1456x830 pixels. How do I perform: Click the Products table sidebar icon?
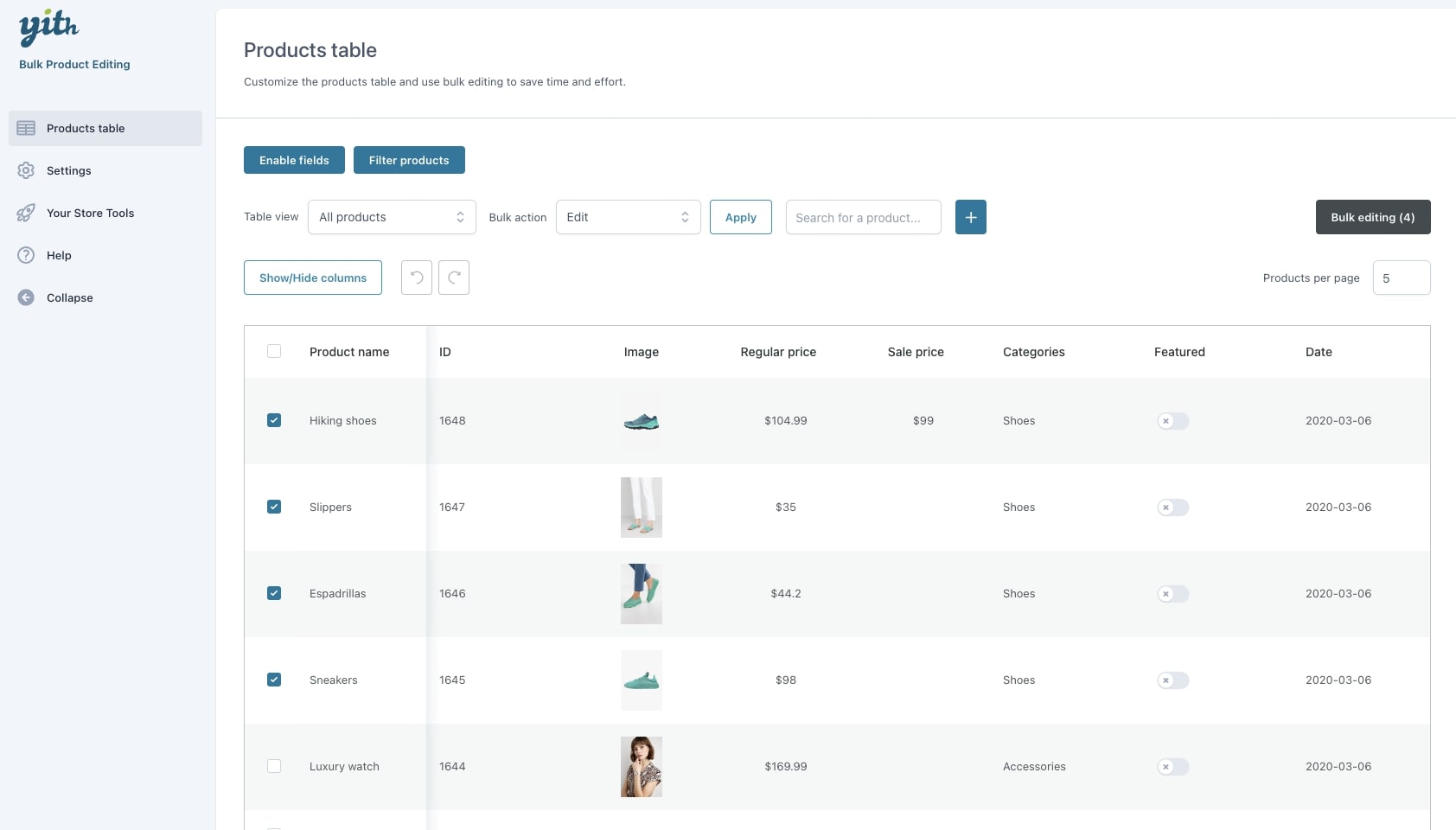(26, 128)
